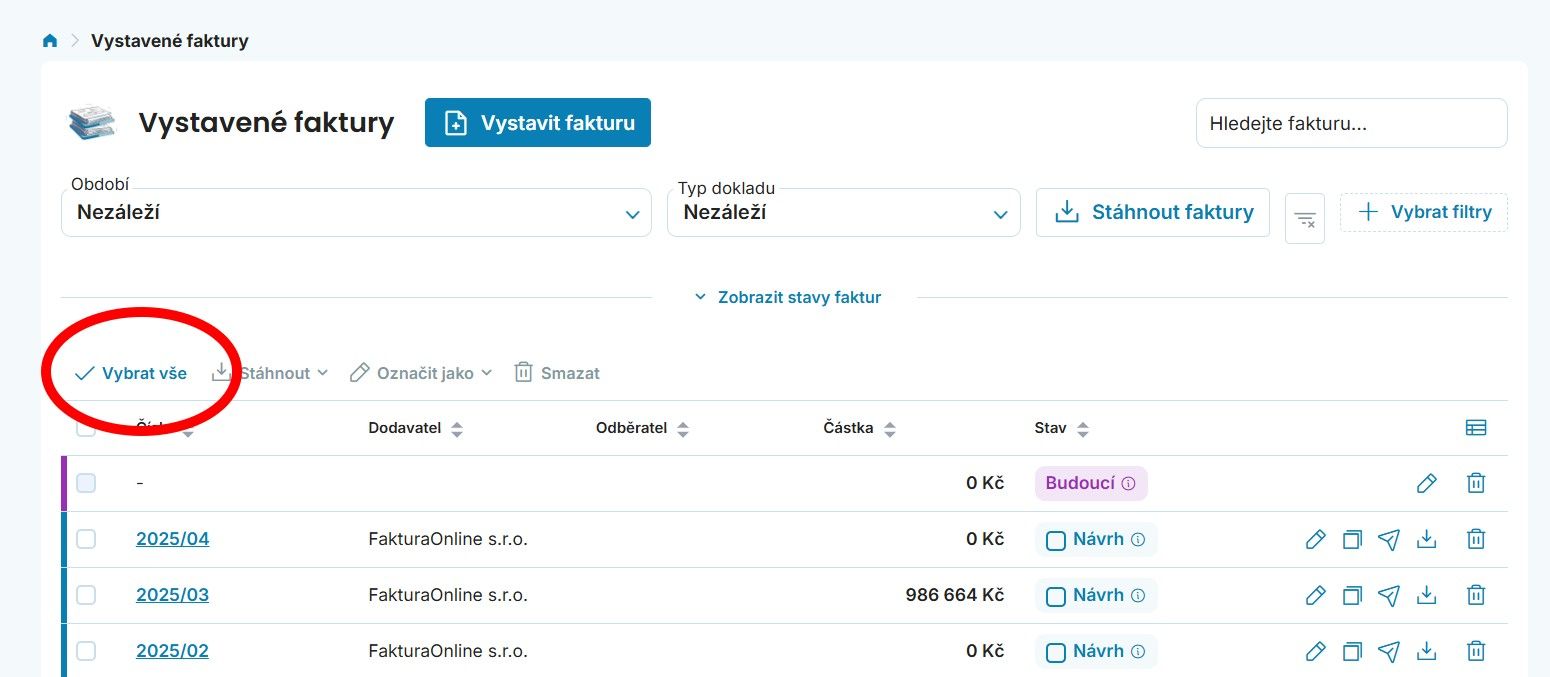The height and width of the screenshot is (677, 1550).
Task: Tick checkbox for invoice 2025/04
Action: coord(86,539)
